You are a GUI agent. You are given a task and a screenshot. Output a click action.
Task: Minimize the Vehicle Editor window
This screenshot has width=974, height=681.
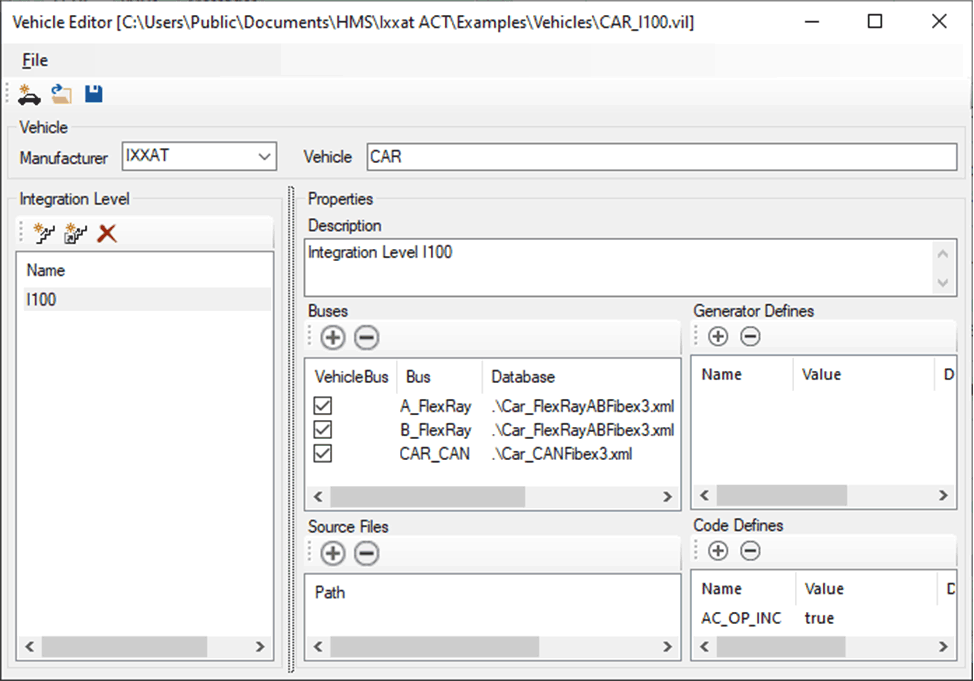(x=811, y=22)
